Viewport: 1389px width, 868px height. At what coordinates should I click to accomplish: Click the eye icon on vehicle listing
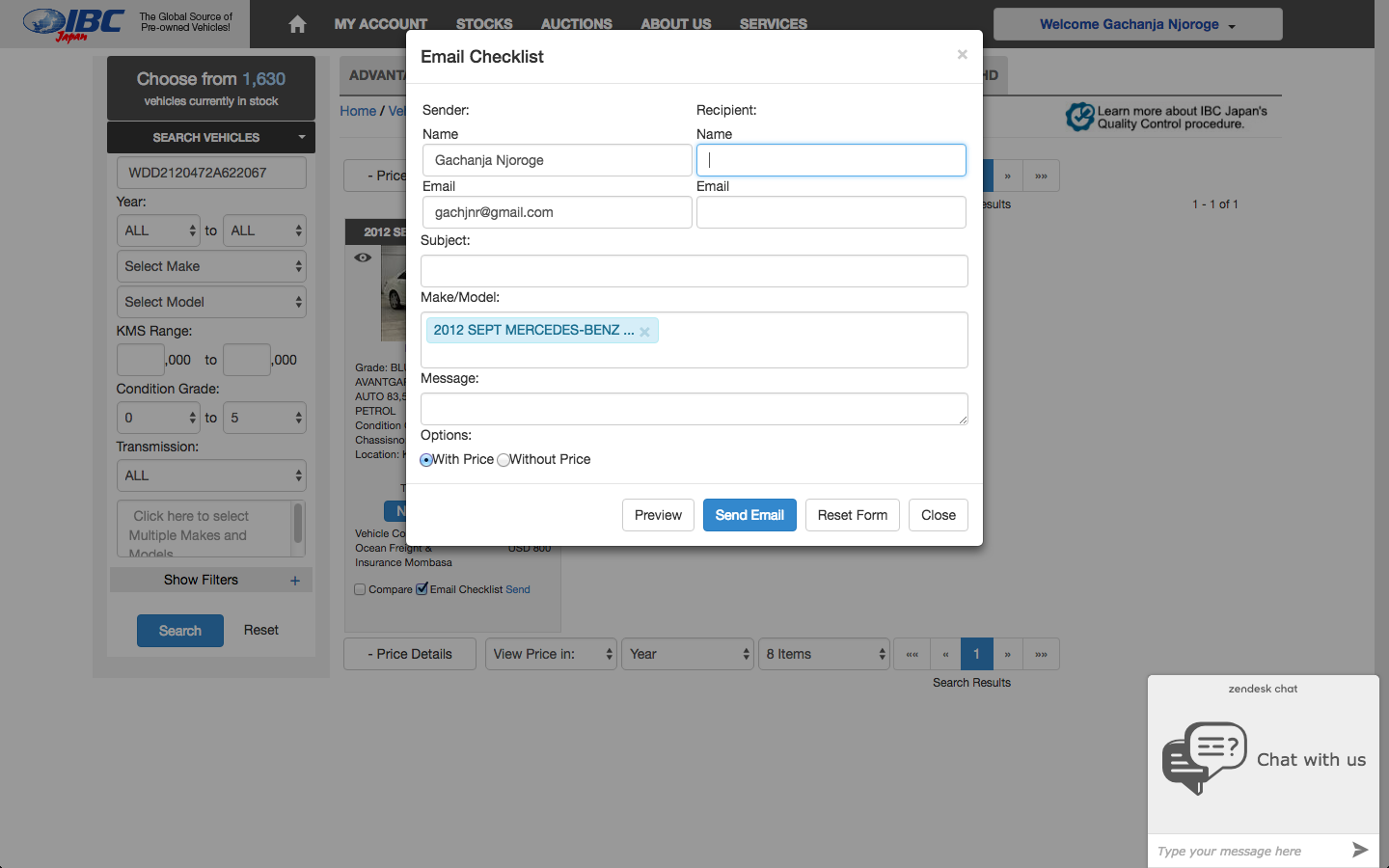[x=363, y=258]
